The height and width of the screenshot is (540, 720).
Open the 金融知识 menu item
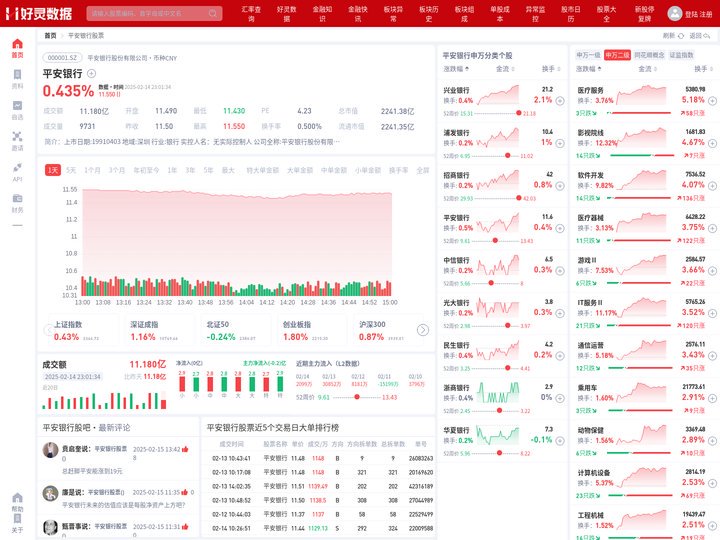point(322,14)
